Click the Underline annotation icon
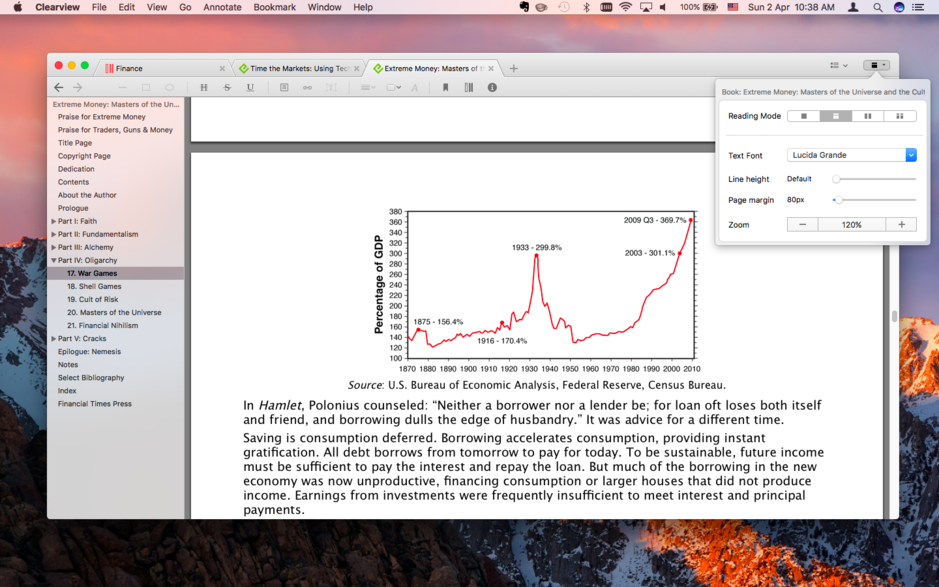The image size is (939, 587). click(251, 87)
